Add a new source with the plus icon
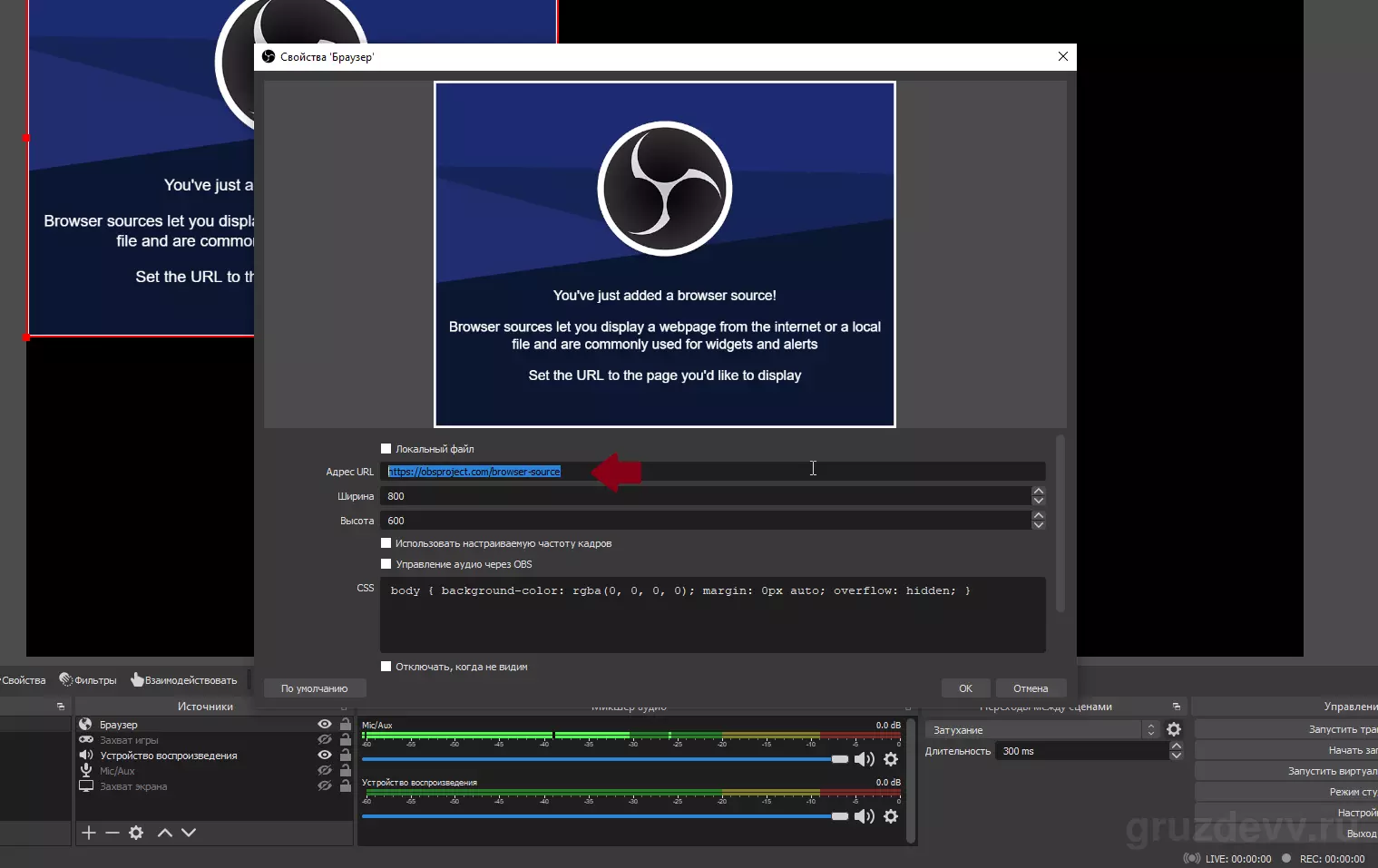 [x=88, y=832]
